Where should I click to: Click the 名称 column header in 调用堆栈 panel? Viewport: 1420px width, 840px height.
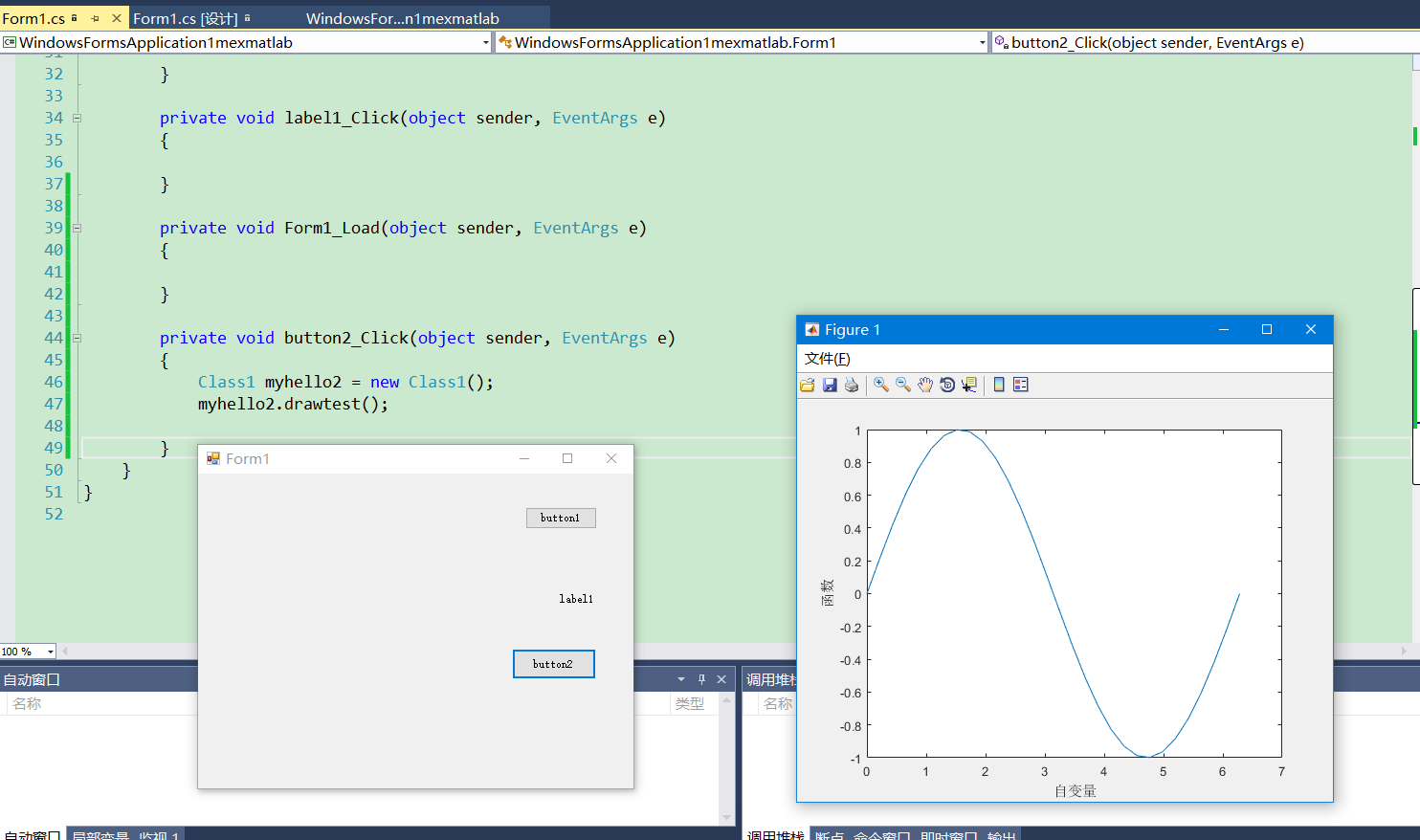778,703
